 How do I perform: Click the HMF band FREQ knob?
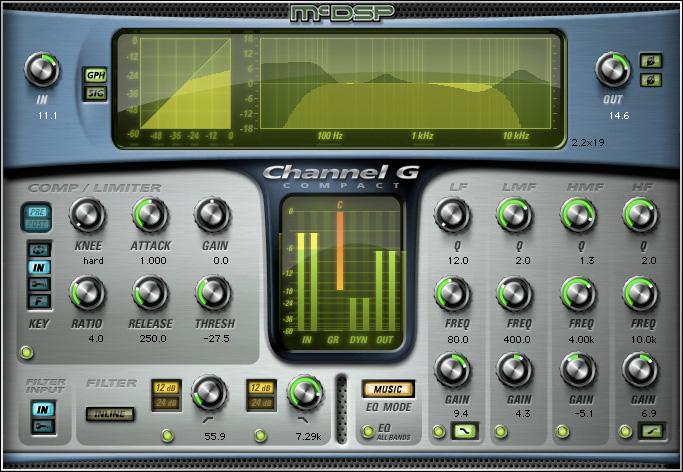pos(578,293)
